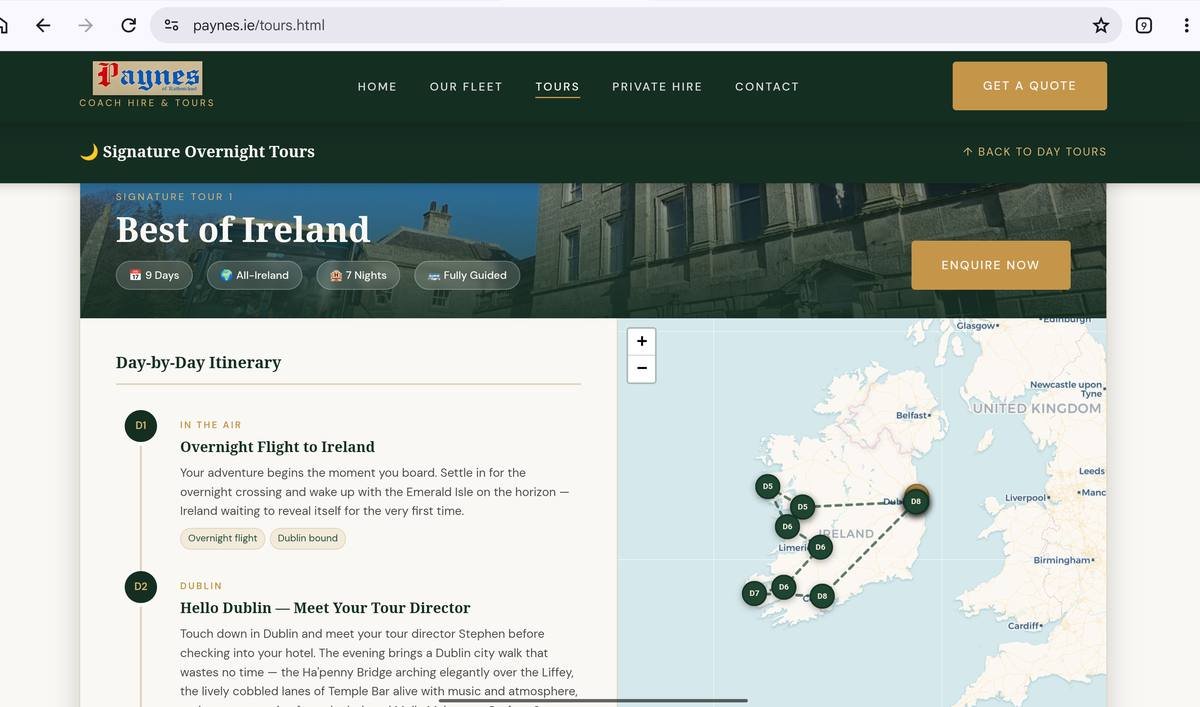Click the Overnight flight tag

(223, 538)
